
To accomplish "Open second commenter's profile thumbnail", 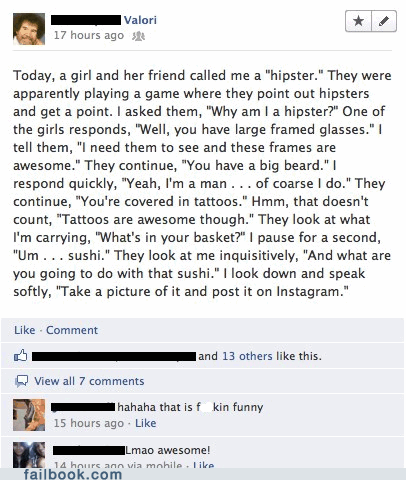I will pos(29,455).
